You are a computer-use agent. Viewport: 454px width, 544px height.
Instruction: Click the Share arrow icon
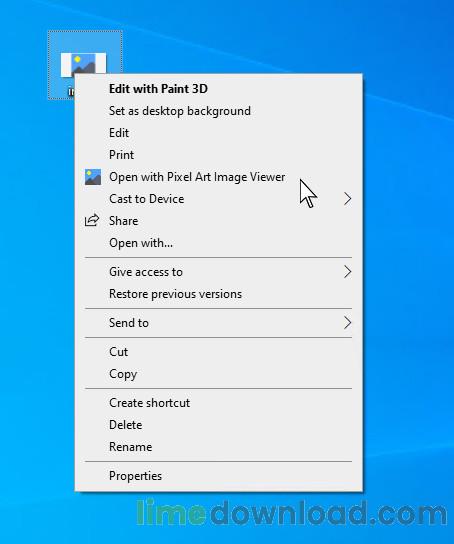pos(92,221)
